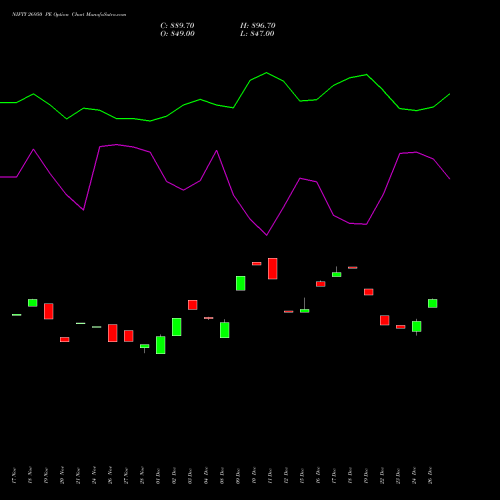
Task: Select the 18 Nov date label
Action: (x=30, y=476)
